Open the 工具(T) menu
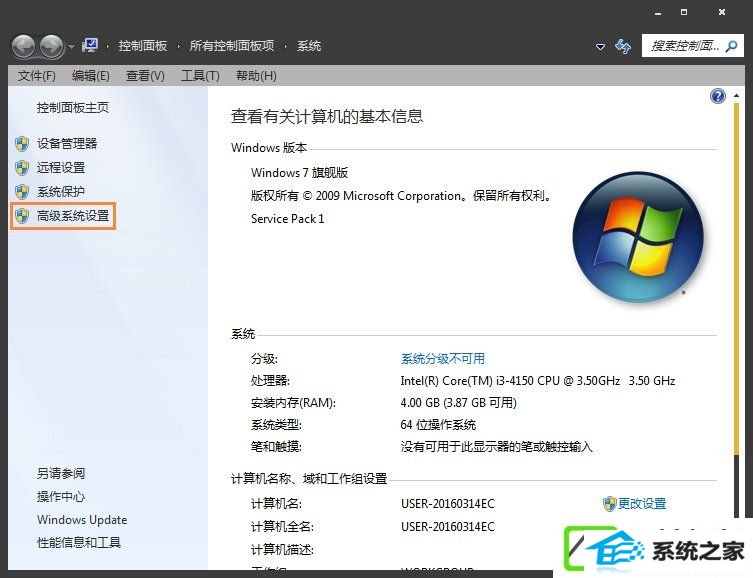The width and height of the screenshot is (753, 578). 200,76
